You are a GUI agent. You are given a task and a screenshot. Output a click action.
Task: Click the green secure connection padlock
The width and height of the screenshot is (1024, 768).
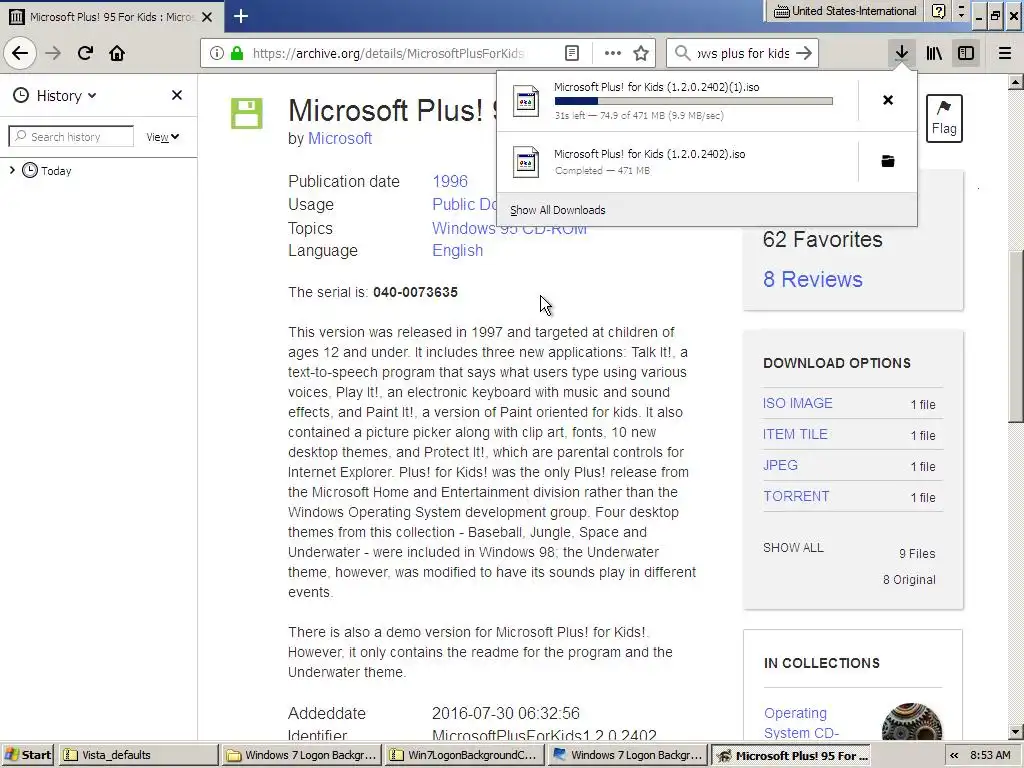click(236, 53)
